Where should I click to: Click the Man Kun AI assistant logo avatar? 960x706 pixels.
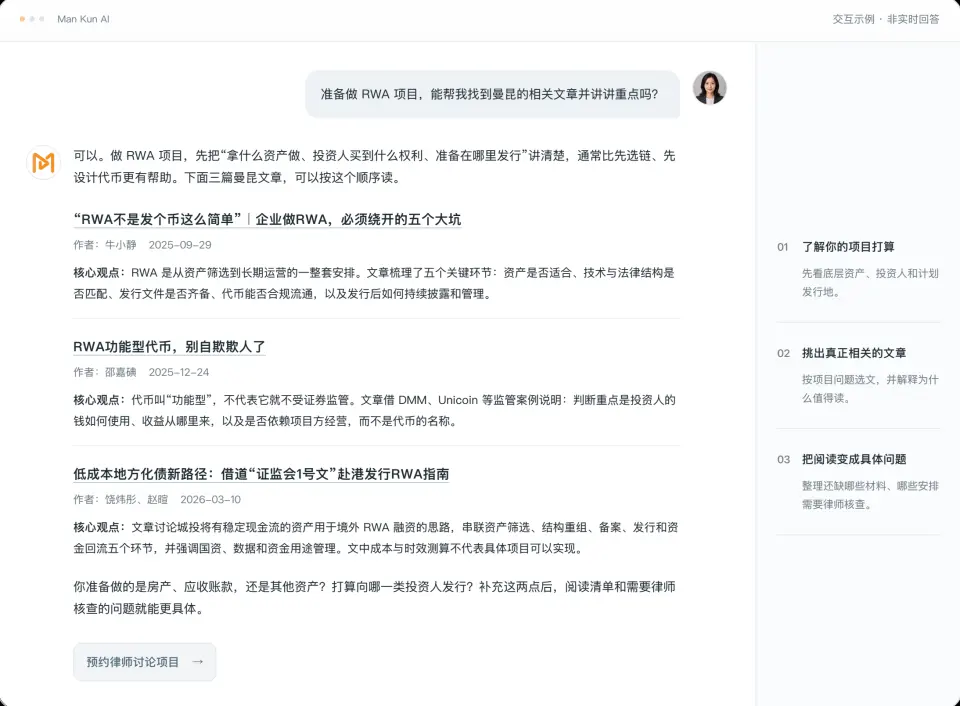click(43, 162)
